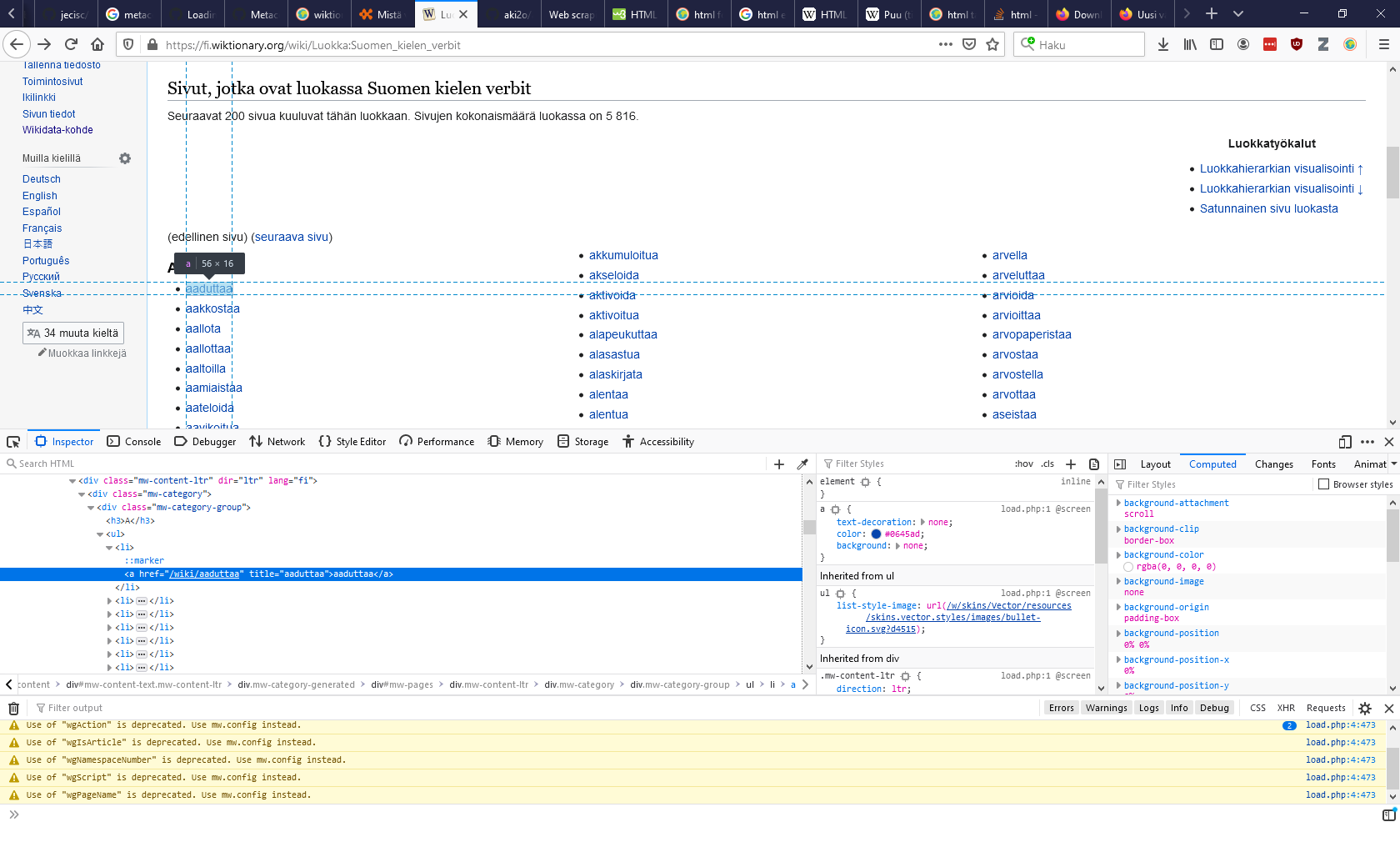Open the sidebar tabs overflow dropdown
This screenshot has height=842, width=1400.
(x=1393, y=464)
